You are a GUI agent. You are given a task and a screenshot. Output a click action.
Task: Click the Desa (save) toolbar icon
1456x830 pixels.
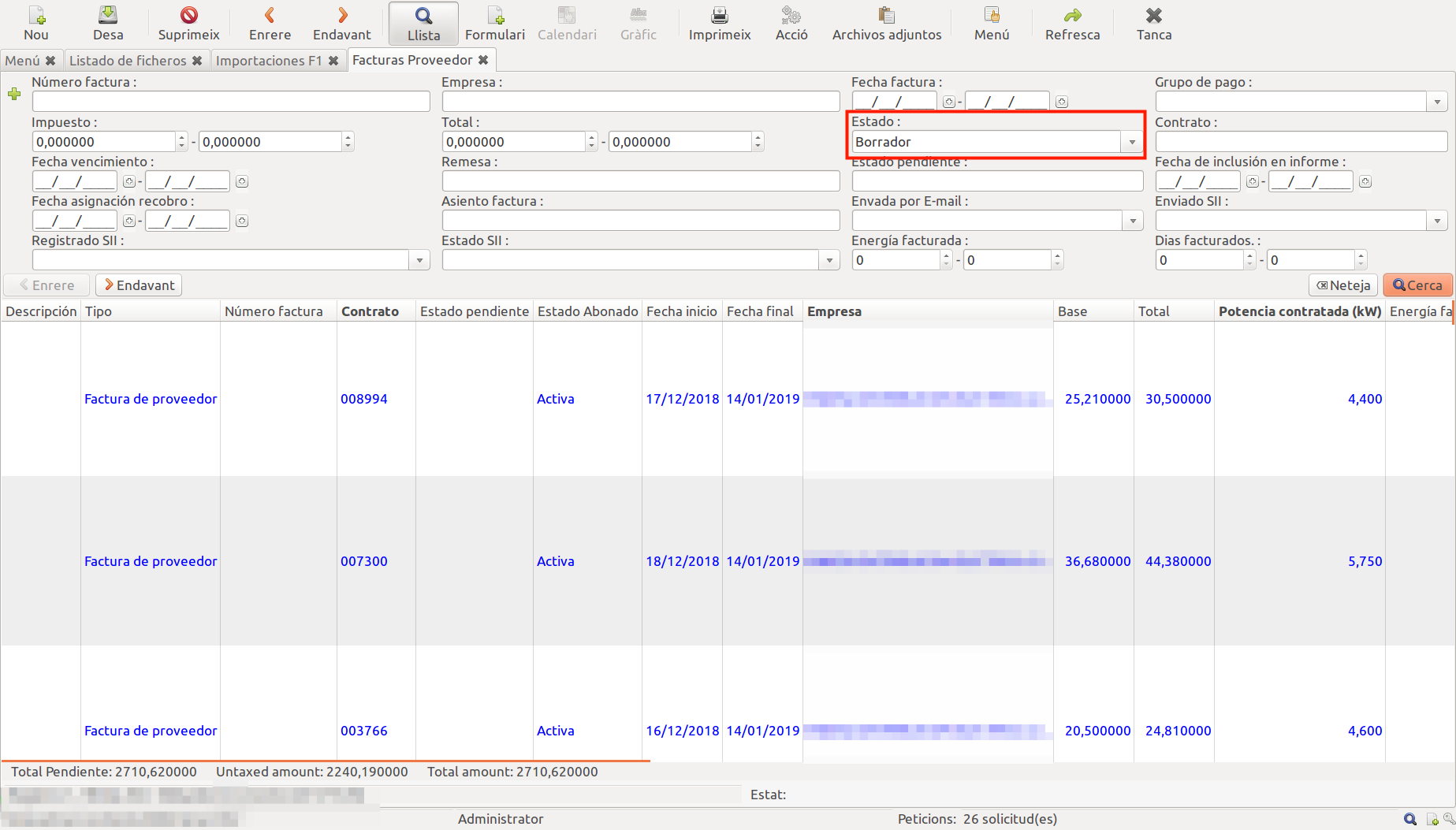(108, 15)
